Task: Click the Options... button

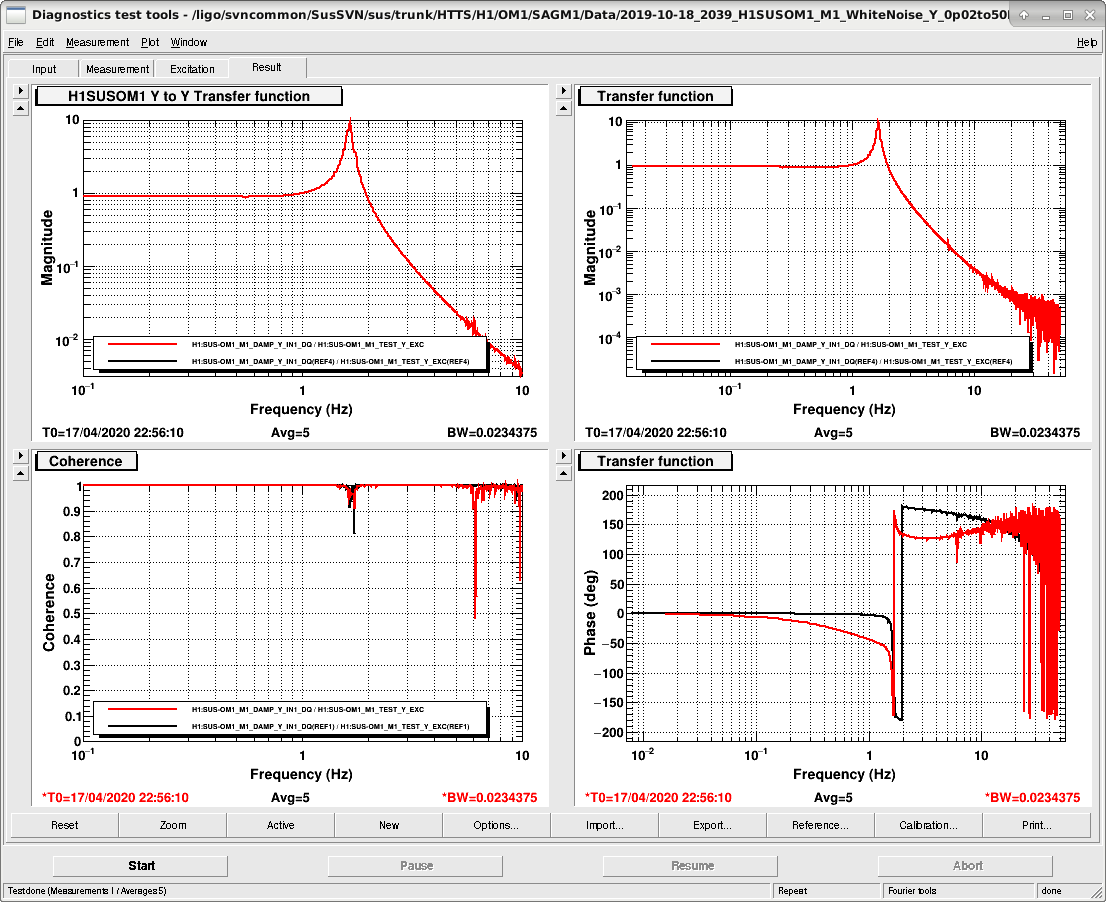Action: [496, 825]
